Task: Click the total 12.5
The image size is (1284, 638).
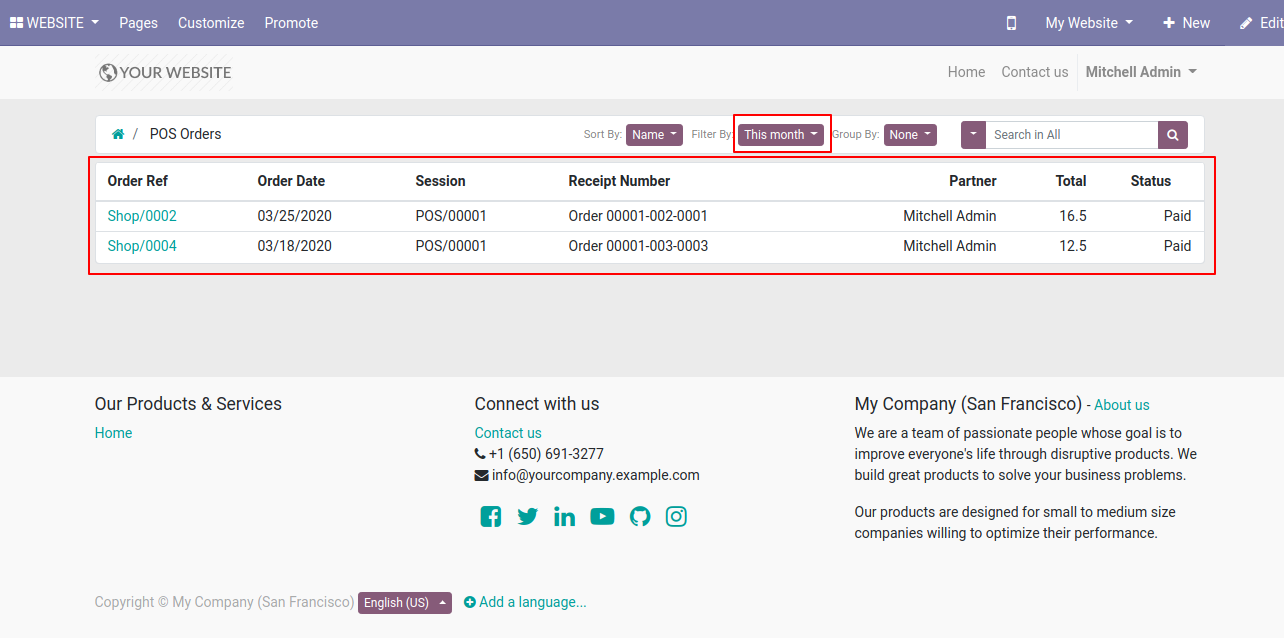Action: coord(1073,246)
